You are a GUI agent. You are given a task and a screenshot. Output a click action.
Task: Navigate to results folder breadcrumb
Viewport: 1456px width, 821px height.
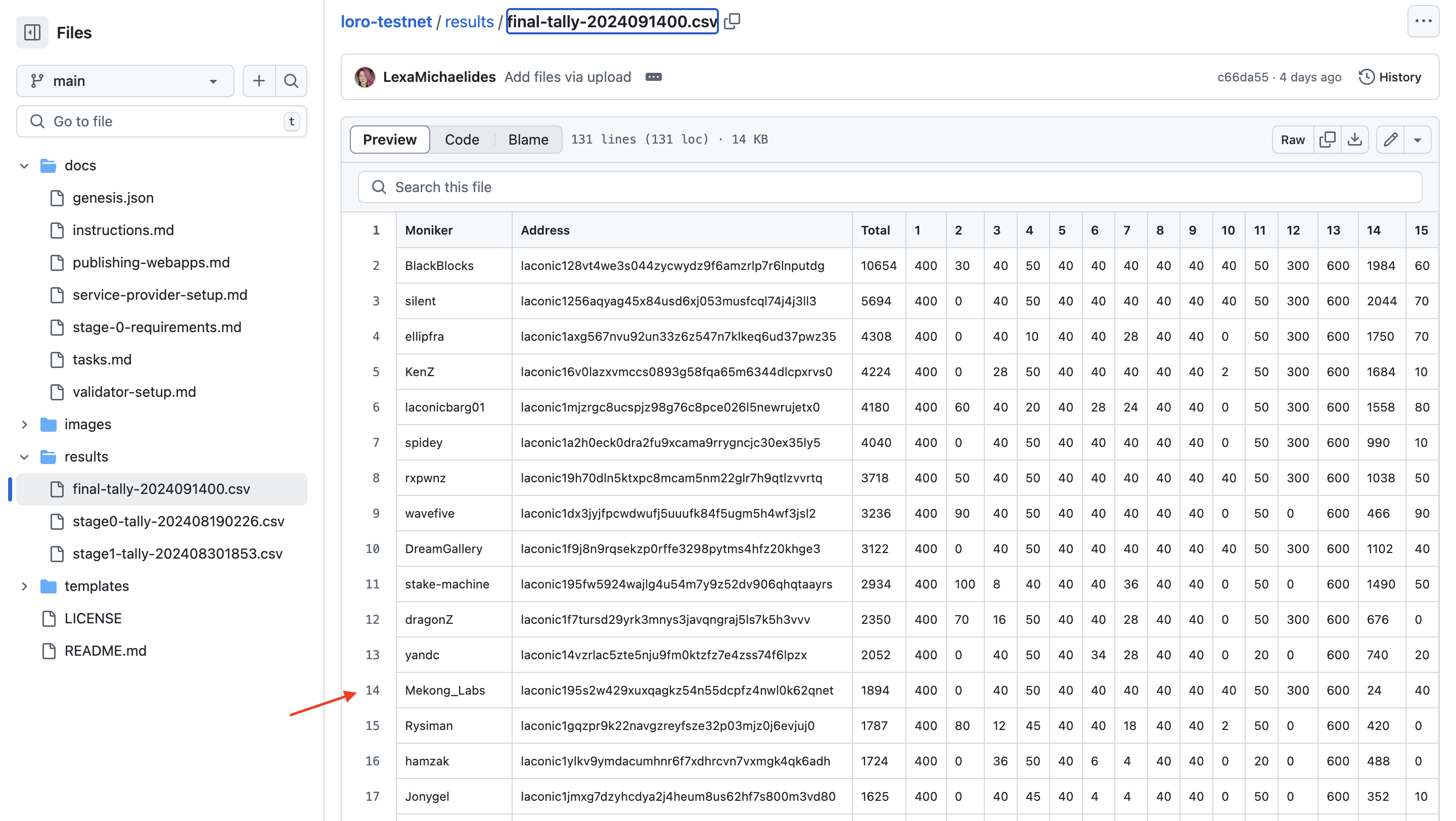coord(469,21)
